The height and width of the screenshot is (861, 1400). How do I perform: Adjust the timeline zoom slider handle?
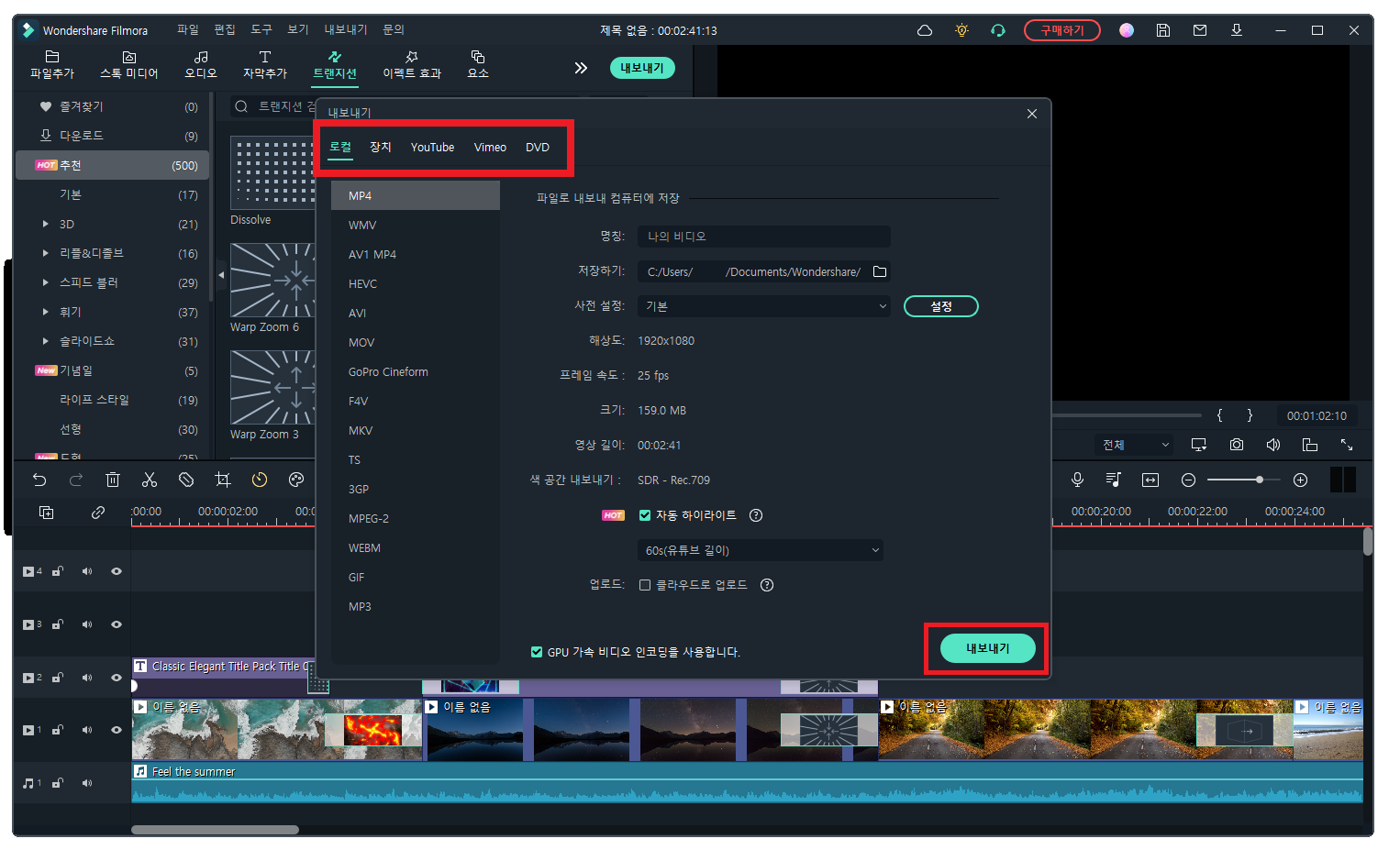point(1260,480)
